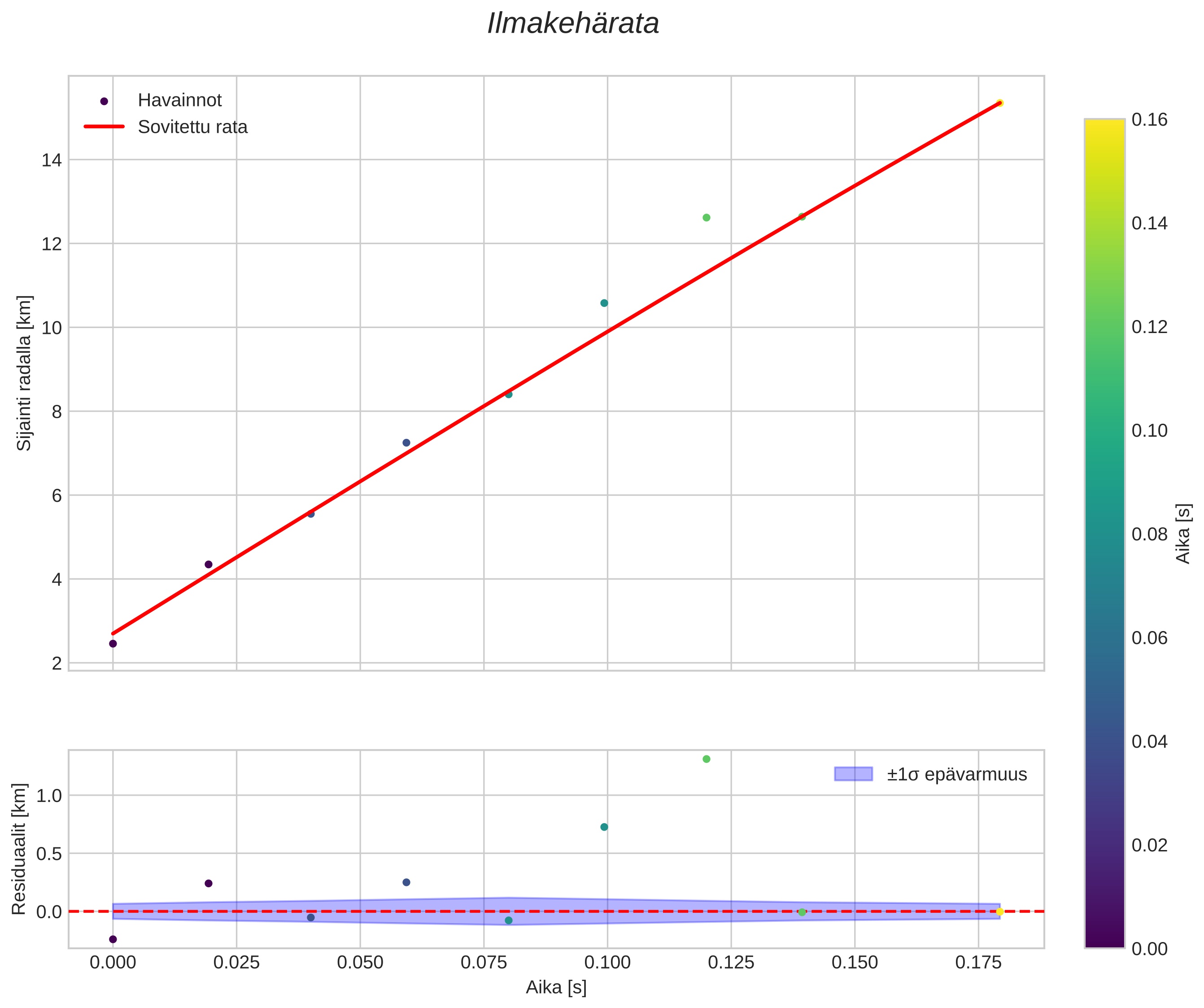Click the Aika [s] x-axis label
1204x1008 pixels.
click(556, 987)
